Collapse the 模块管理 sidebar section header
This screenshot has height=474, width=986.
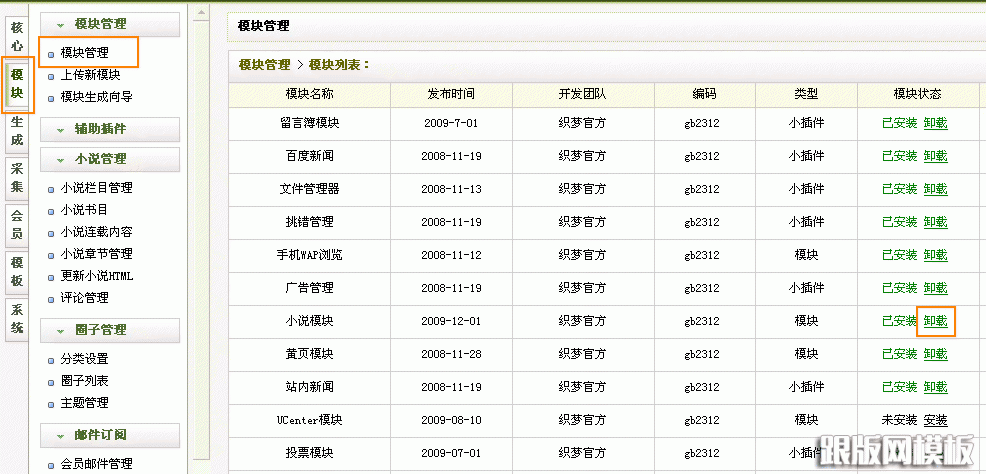(x=110, y=25)
